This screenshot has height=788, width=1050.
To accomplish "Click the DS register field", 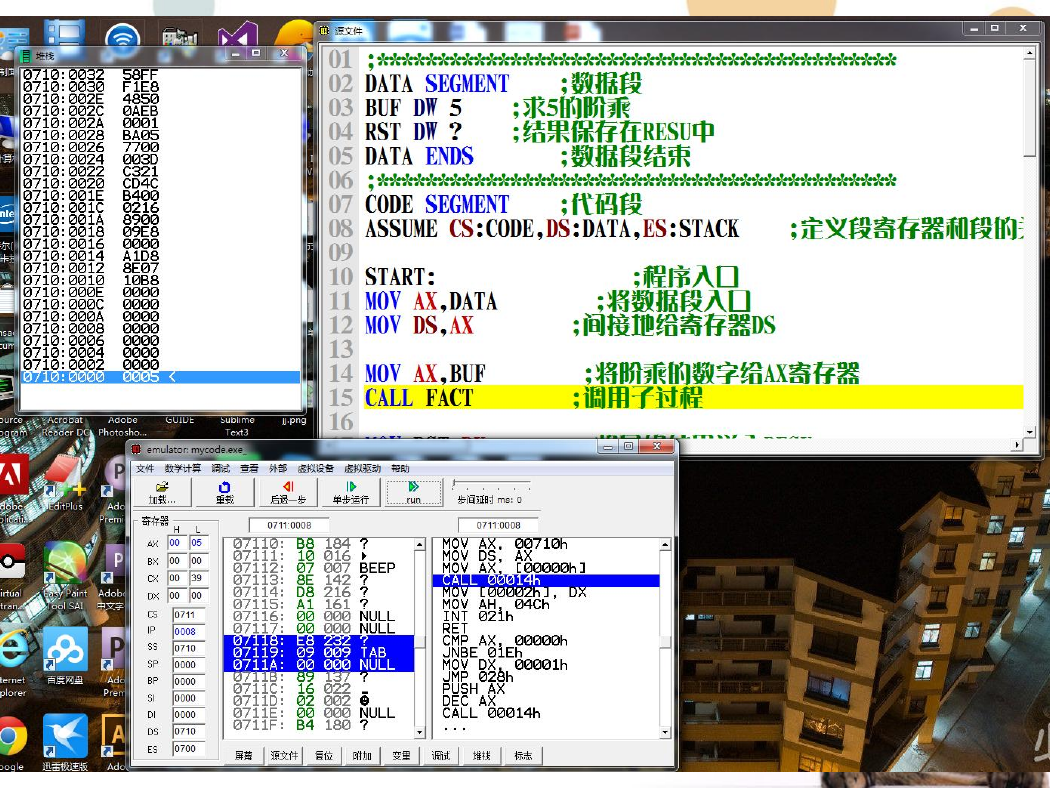I will tap(188, 732).
